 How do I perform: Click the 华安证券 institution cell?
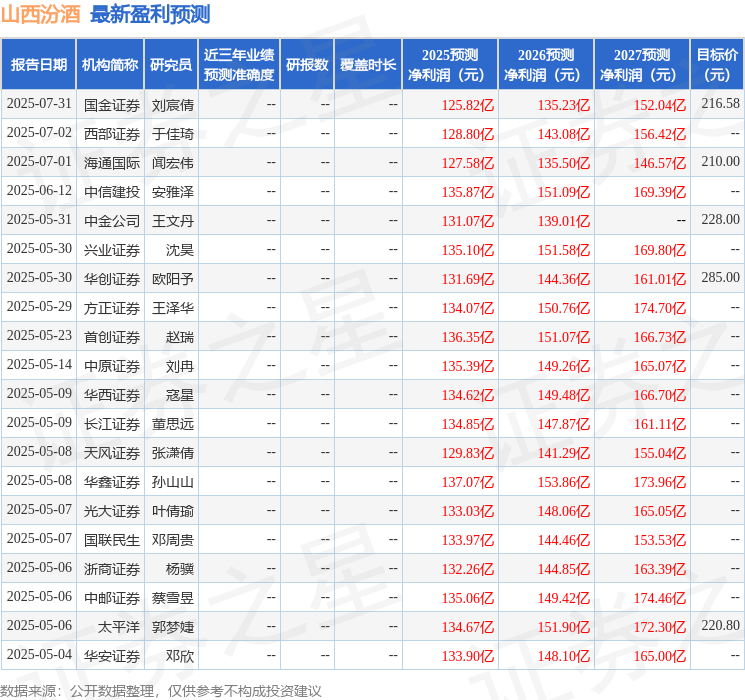pyautogui.click(x=112, y=656)
